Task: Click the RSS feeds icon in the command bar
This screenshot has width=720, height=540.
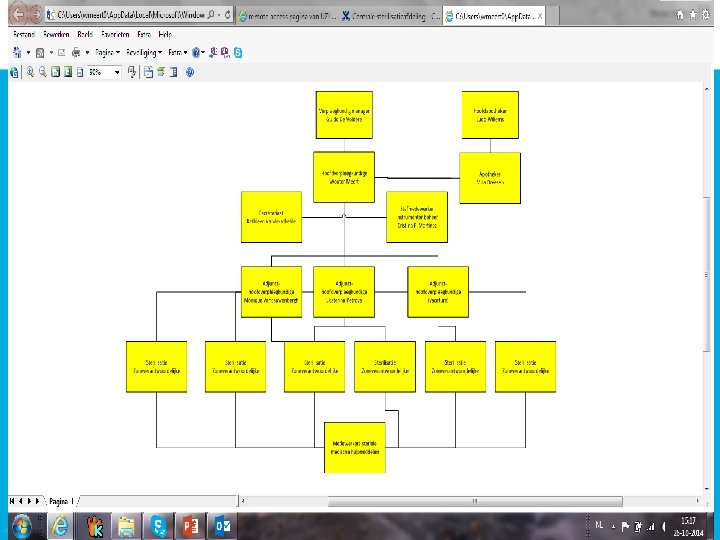Action: tap(40, 53)
